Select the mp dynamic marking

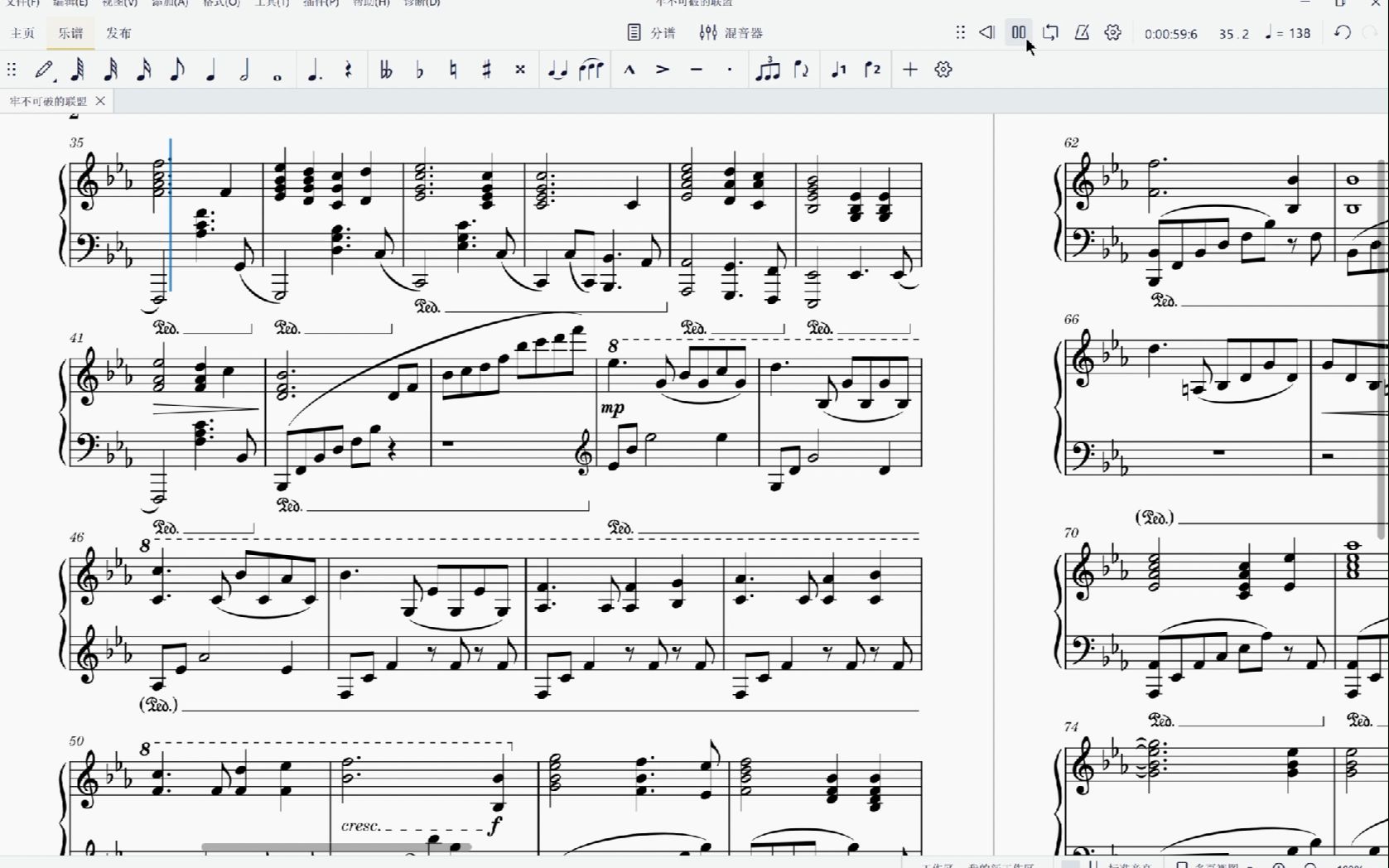pyautogui.click(x=613, y=407)
